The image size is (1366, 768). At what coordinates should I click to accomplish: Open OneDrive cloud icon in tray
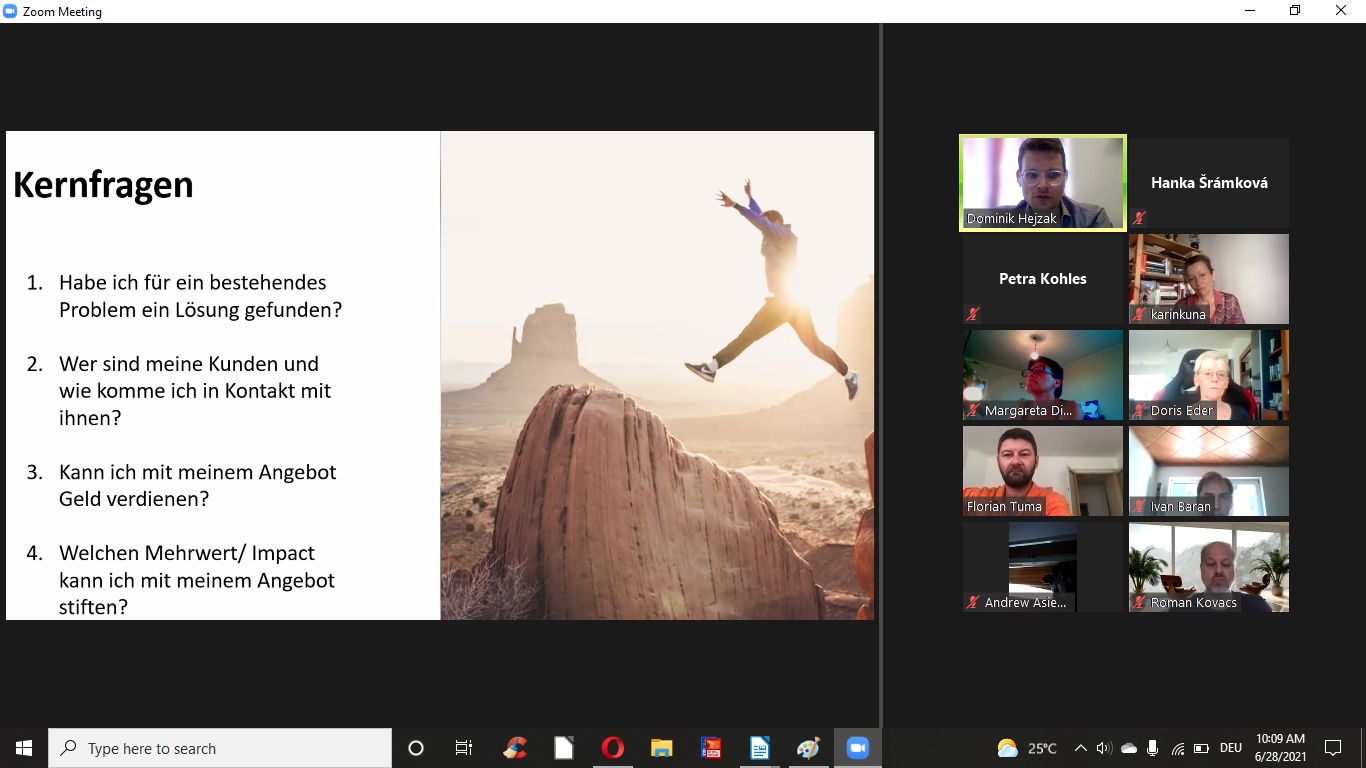click(x=1129, y=748)
